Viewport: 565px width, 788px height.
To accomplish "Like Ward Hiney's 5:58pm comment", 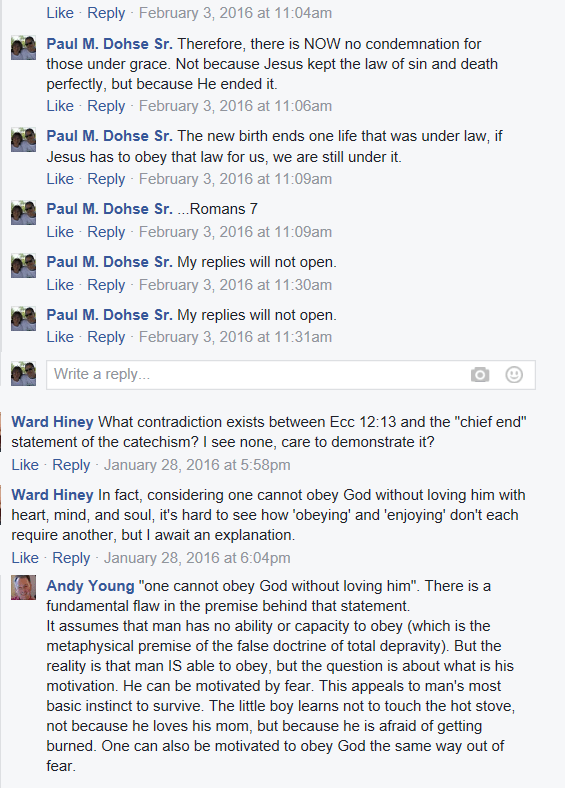I will click(x=25, y=465).
